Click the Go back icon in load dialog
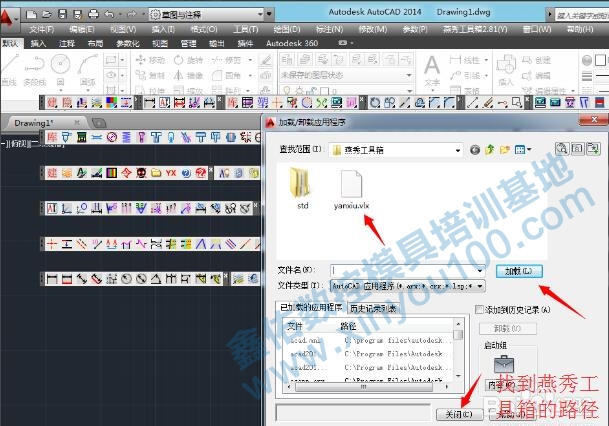609x426 pixels. (475, 150)
